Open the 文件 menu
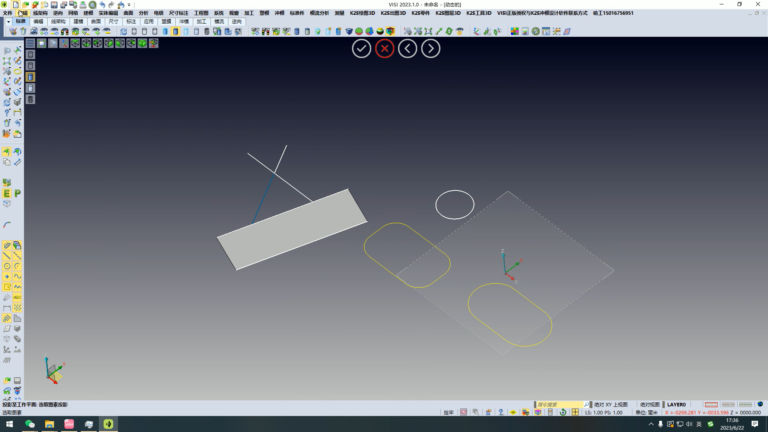This screenshot has width=768, height=432. [7, 13]
